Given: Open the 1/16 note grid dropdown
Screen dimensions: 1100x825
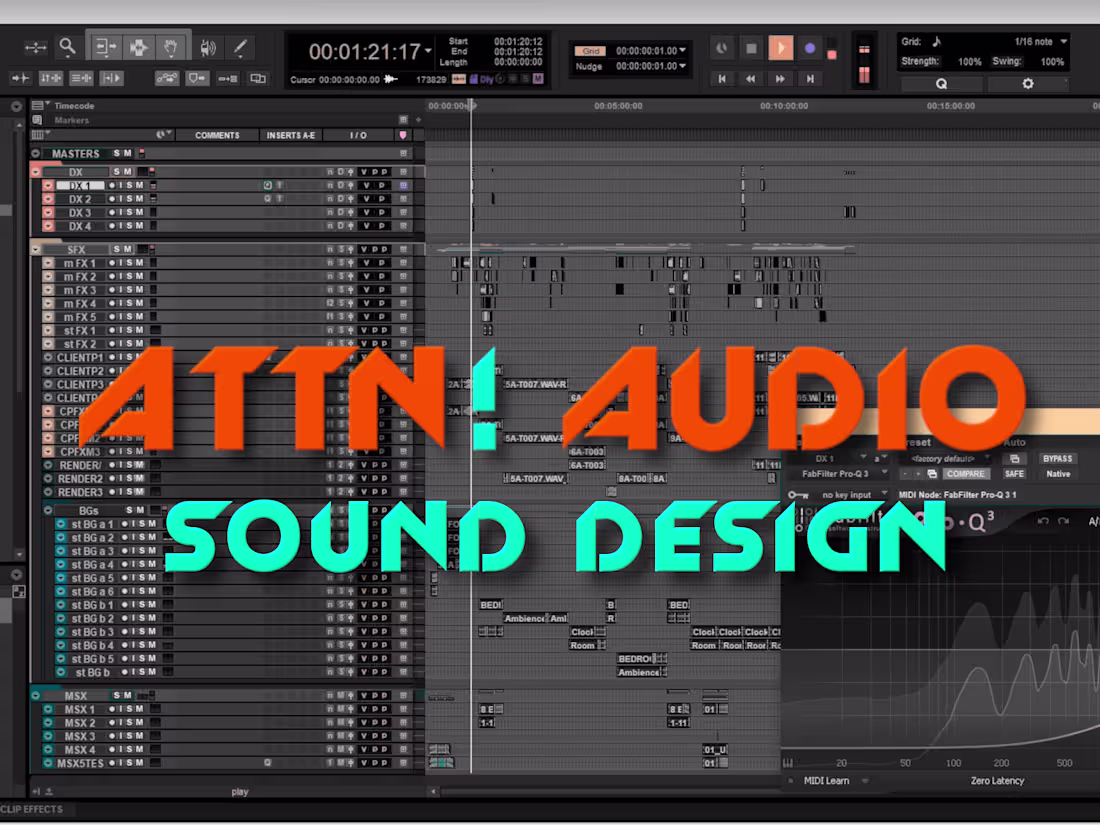Looking at the screenshot, I should pyautogui.click(x=1064, y=41).
